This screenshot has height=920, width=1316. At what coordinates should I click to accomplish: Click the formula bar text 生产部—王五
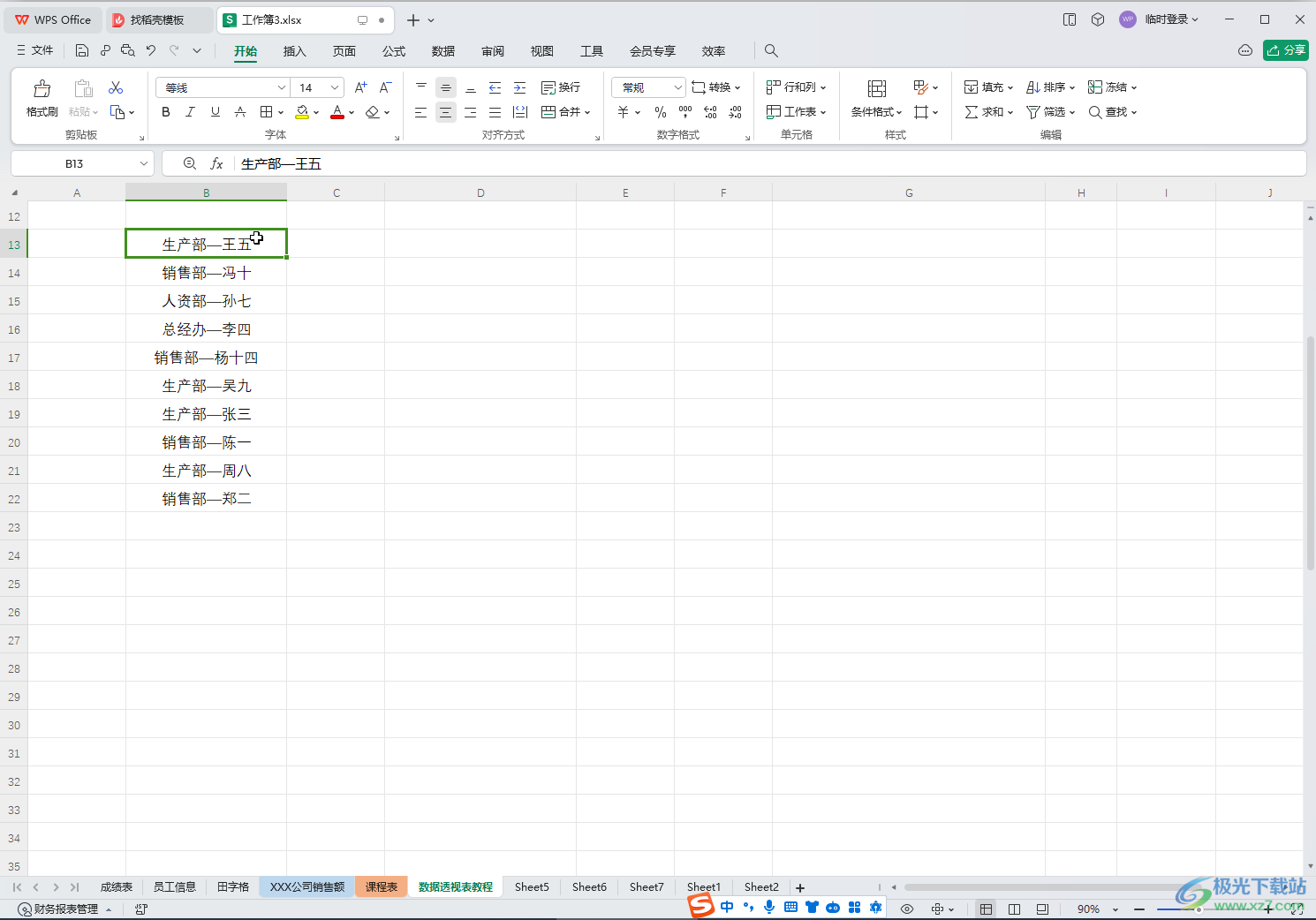281,164
